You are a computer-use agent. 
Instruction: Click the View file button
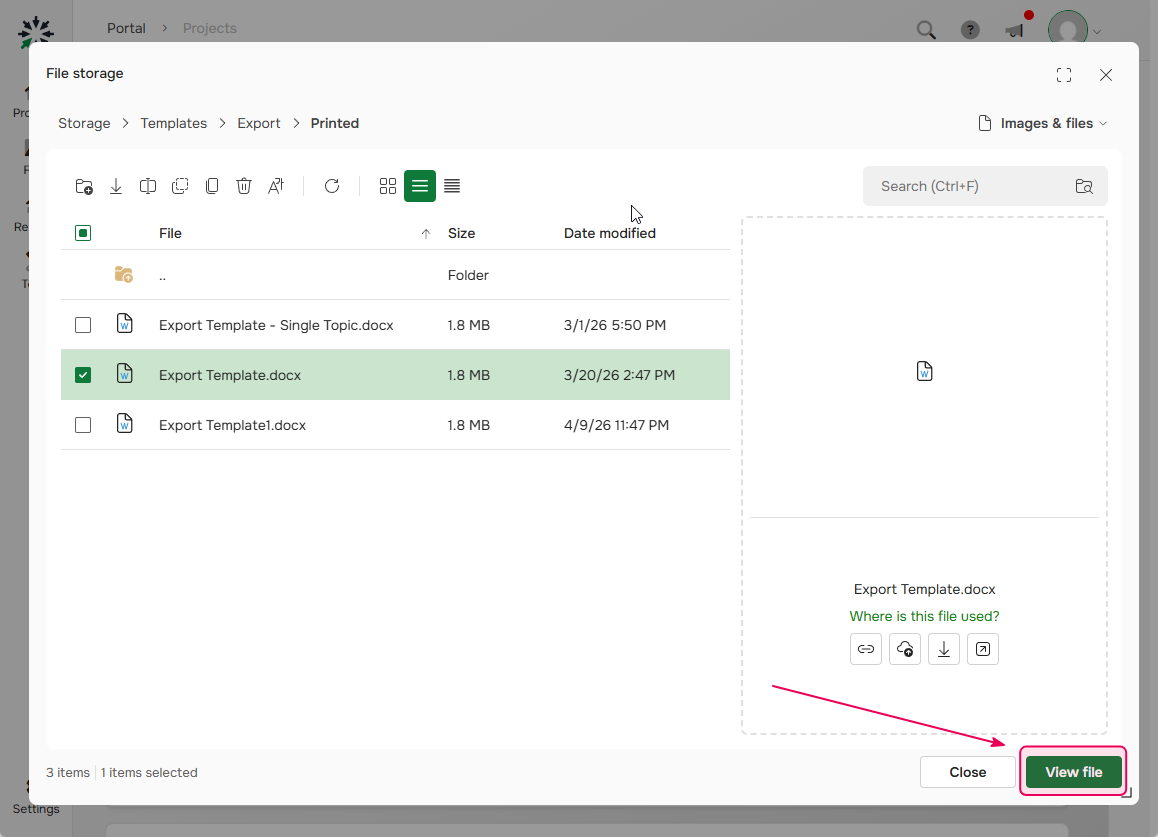pos(1074,772)
